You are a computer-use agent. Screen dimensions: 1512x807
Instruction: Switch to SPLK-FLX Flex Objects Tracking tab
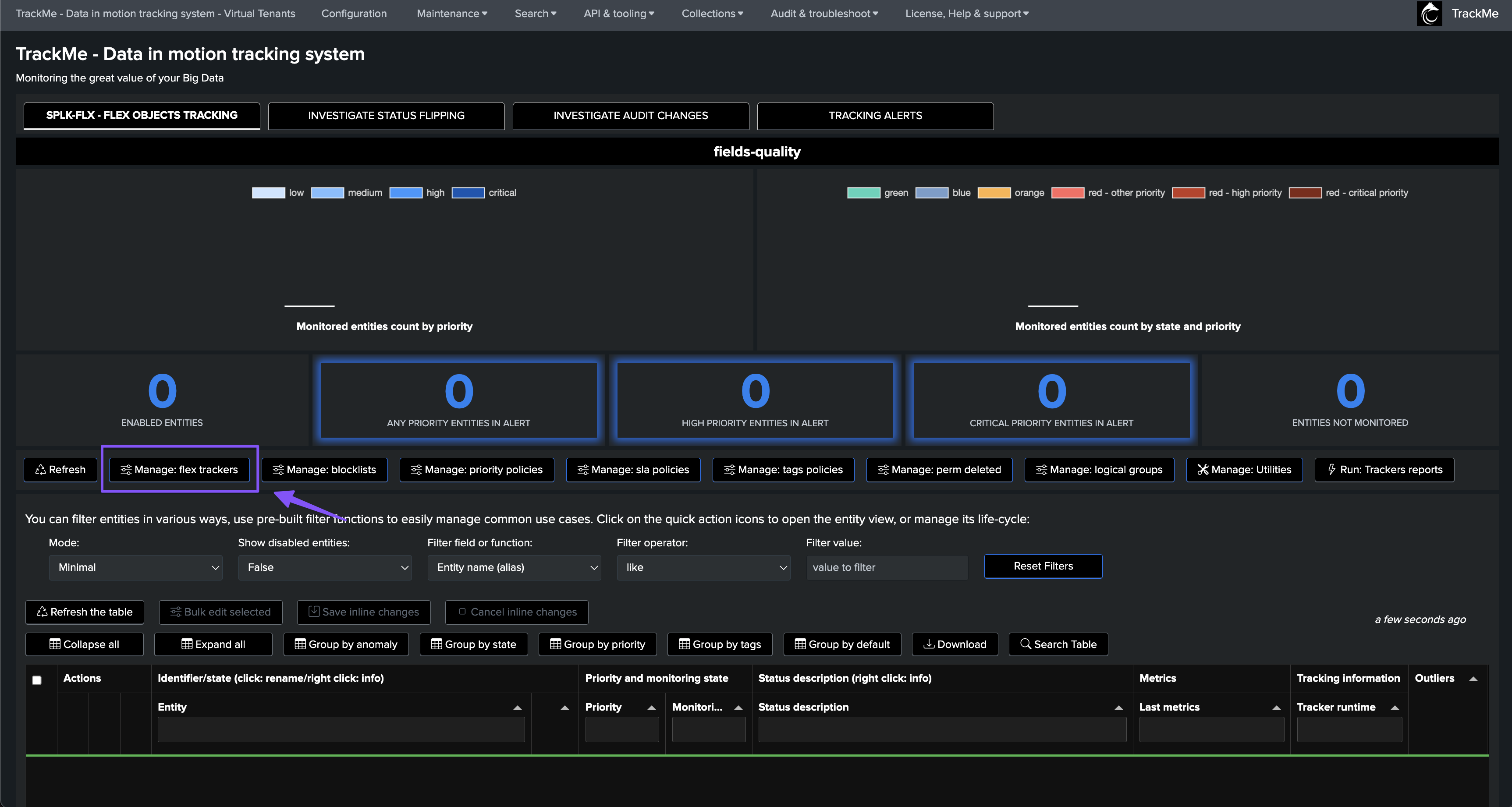tap(142, 116)
